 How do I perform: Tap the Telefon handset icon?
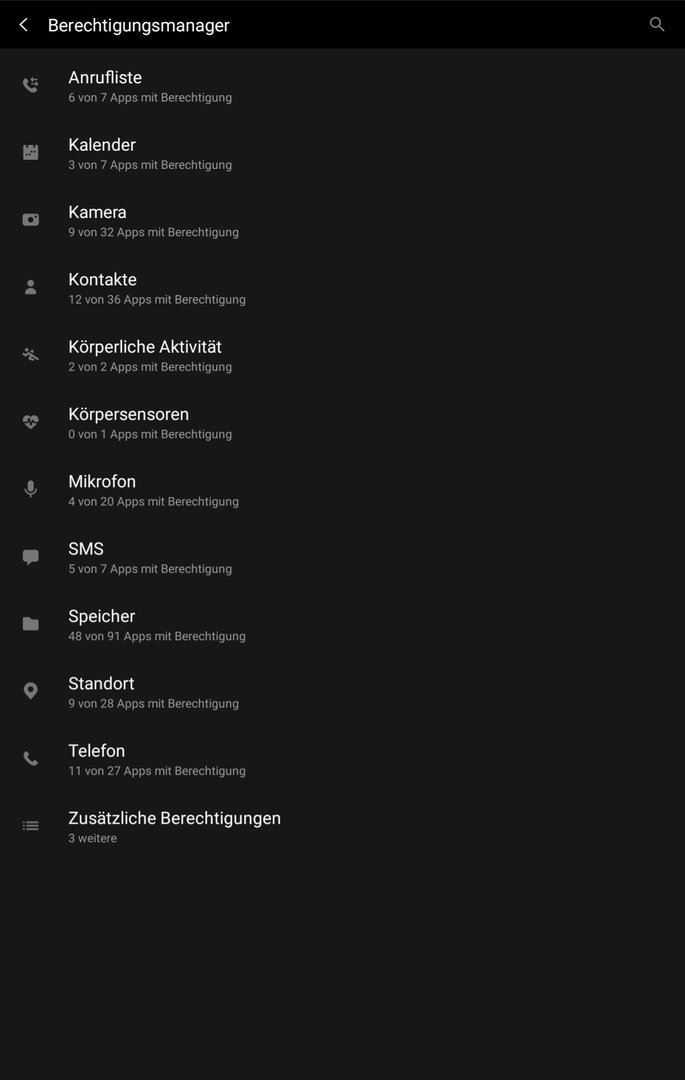[30, 758]
